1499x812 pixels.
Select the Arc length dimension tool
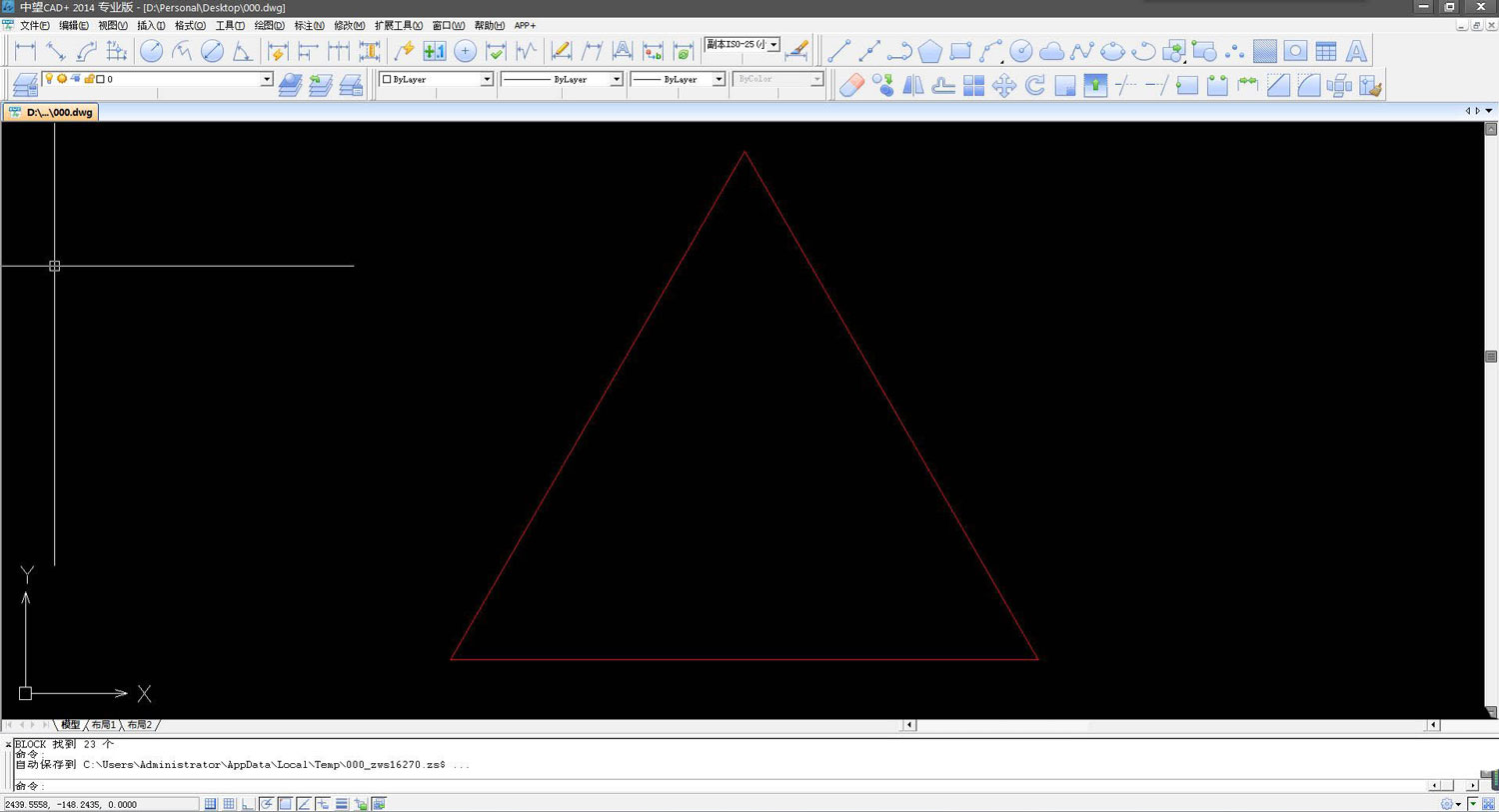pos(87,51)
